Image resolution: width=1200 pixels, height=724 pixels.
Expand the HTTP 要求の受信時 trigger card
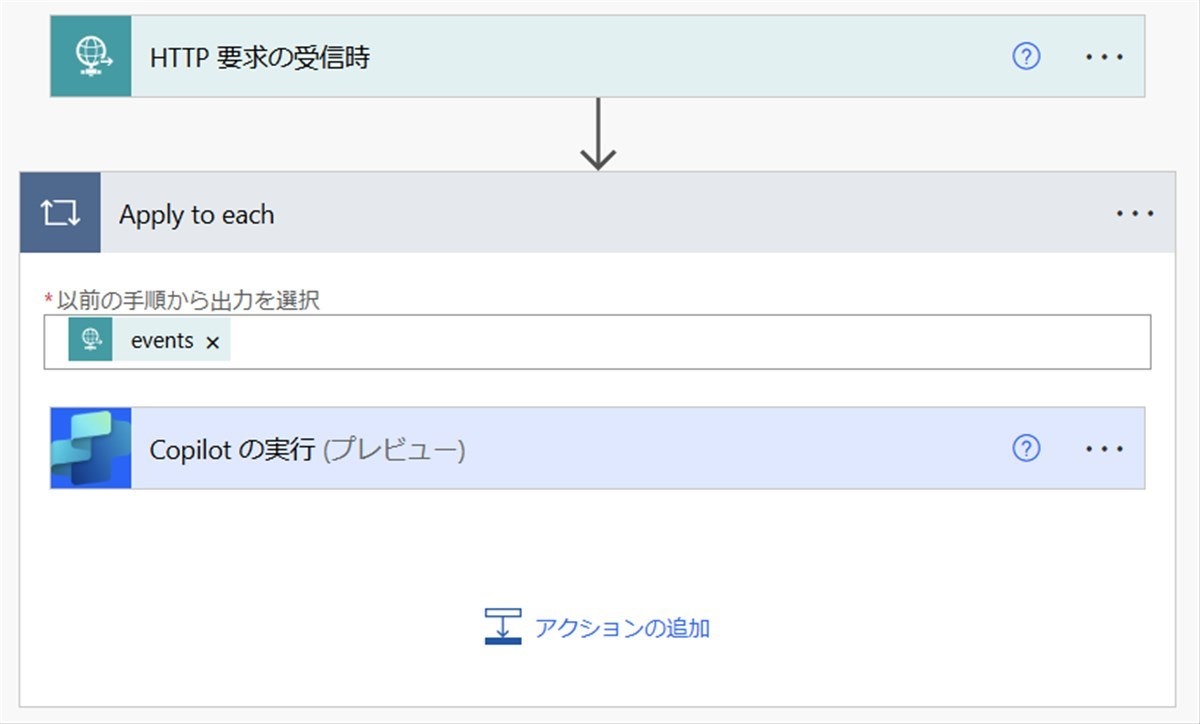pyautogui.click(x=598, y=57)
